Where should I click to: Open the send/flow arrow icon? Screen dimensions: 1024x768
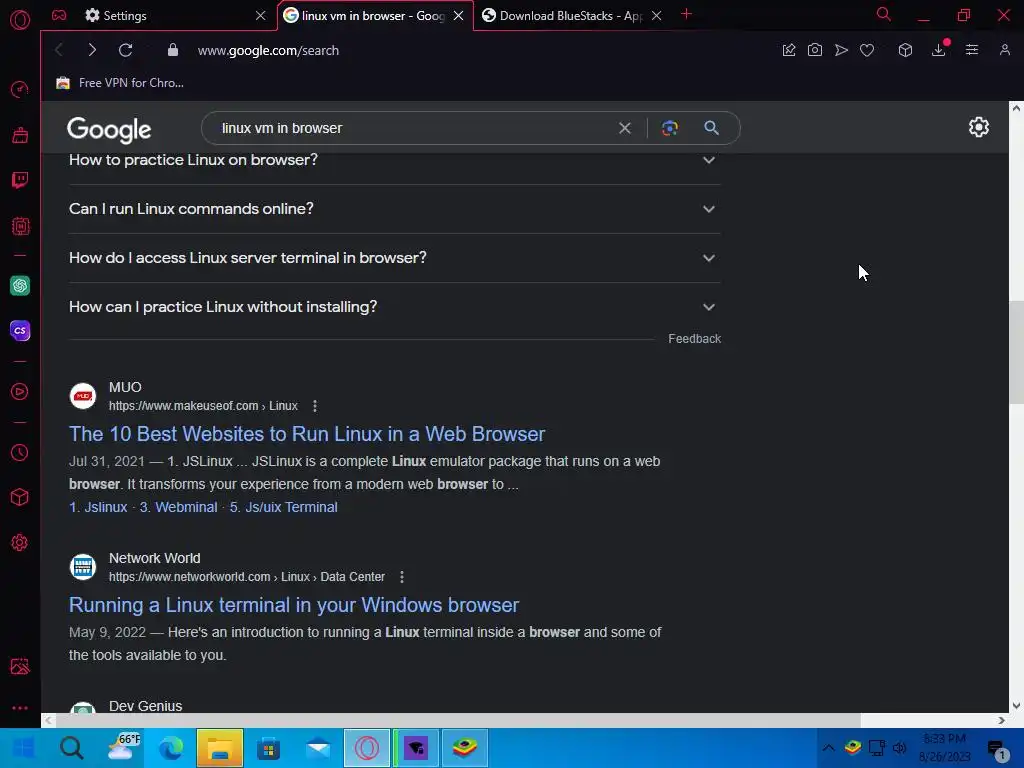point(841,50)
